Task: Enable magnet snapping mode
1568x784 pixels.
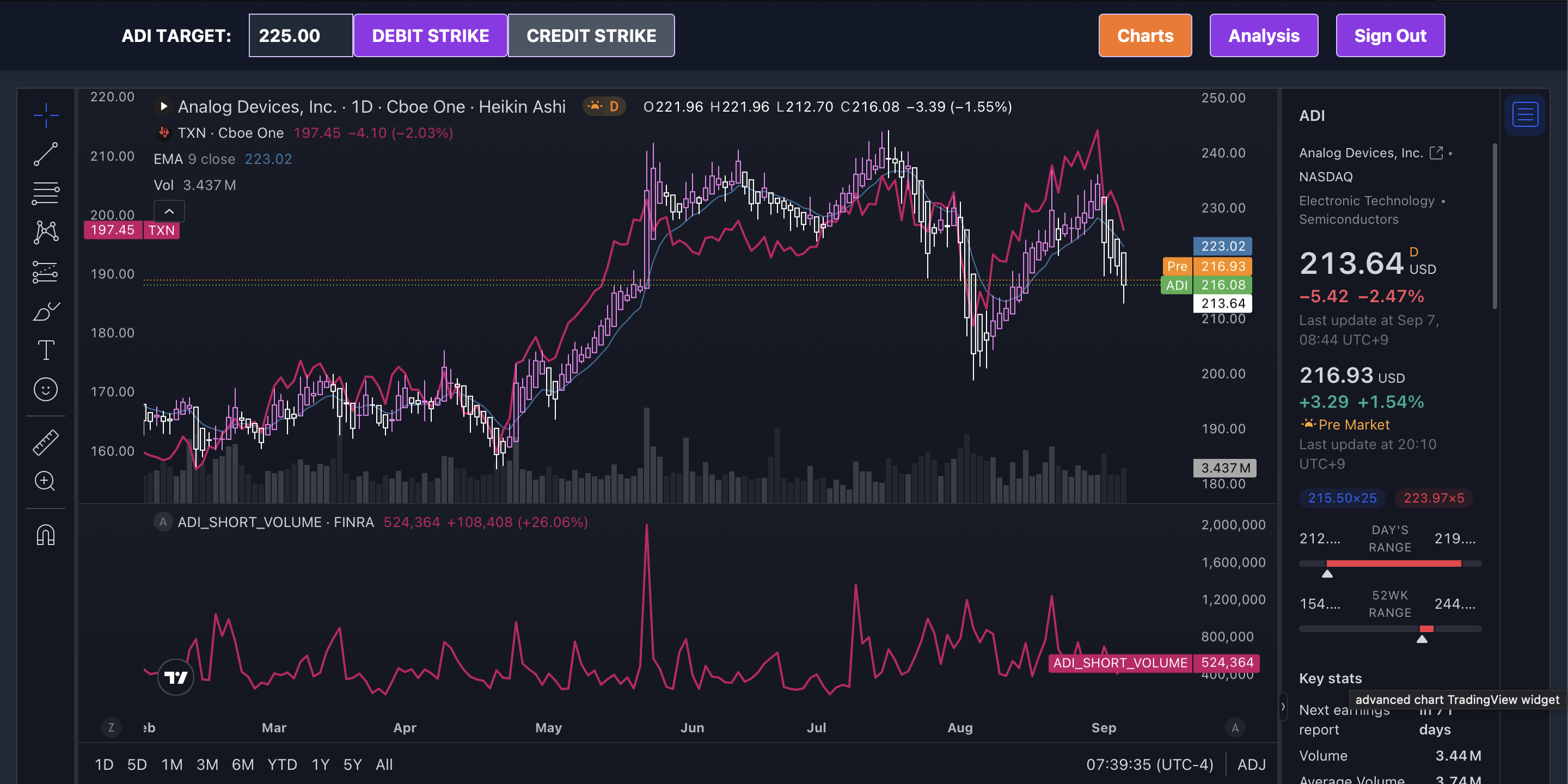Action: point(46,534)
